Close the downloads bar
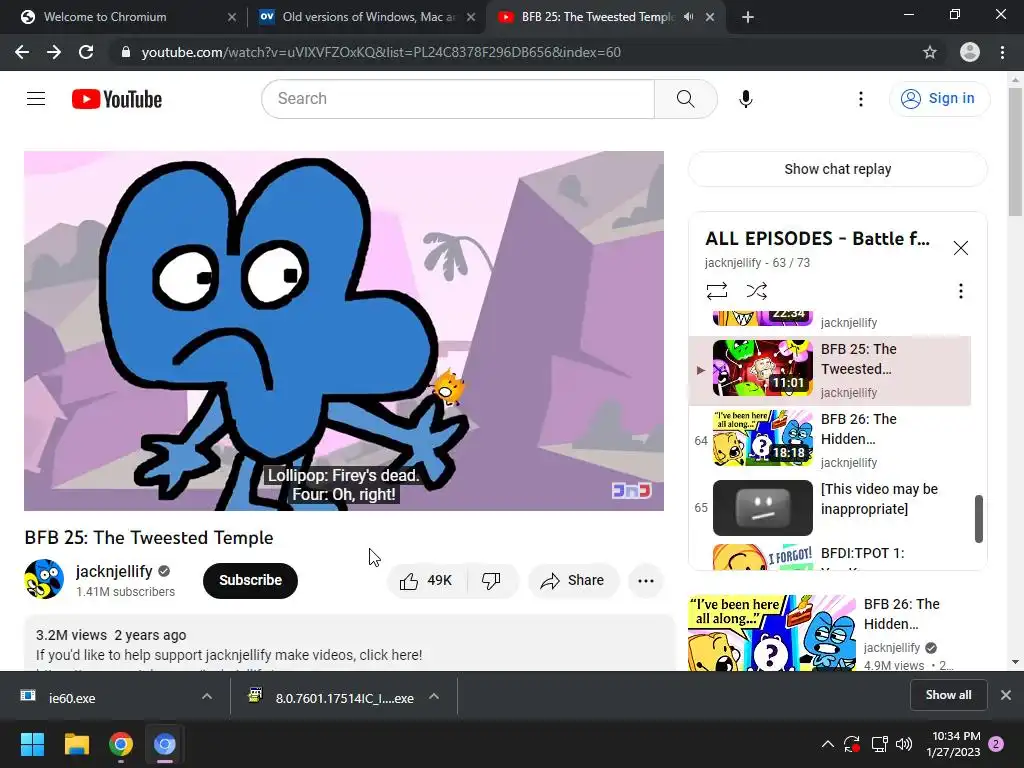Screen dimensions: 1024x768 click(1006, 696)
